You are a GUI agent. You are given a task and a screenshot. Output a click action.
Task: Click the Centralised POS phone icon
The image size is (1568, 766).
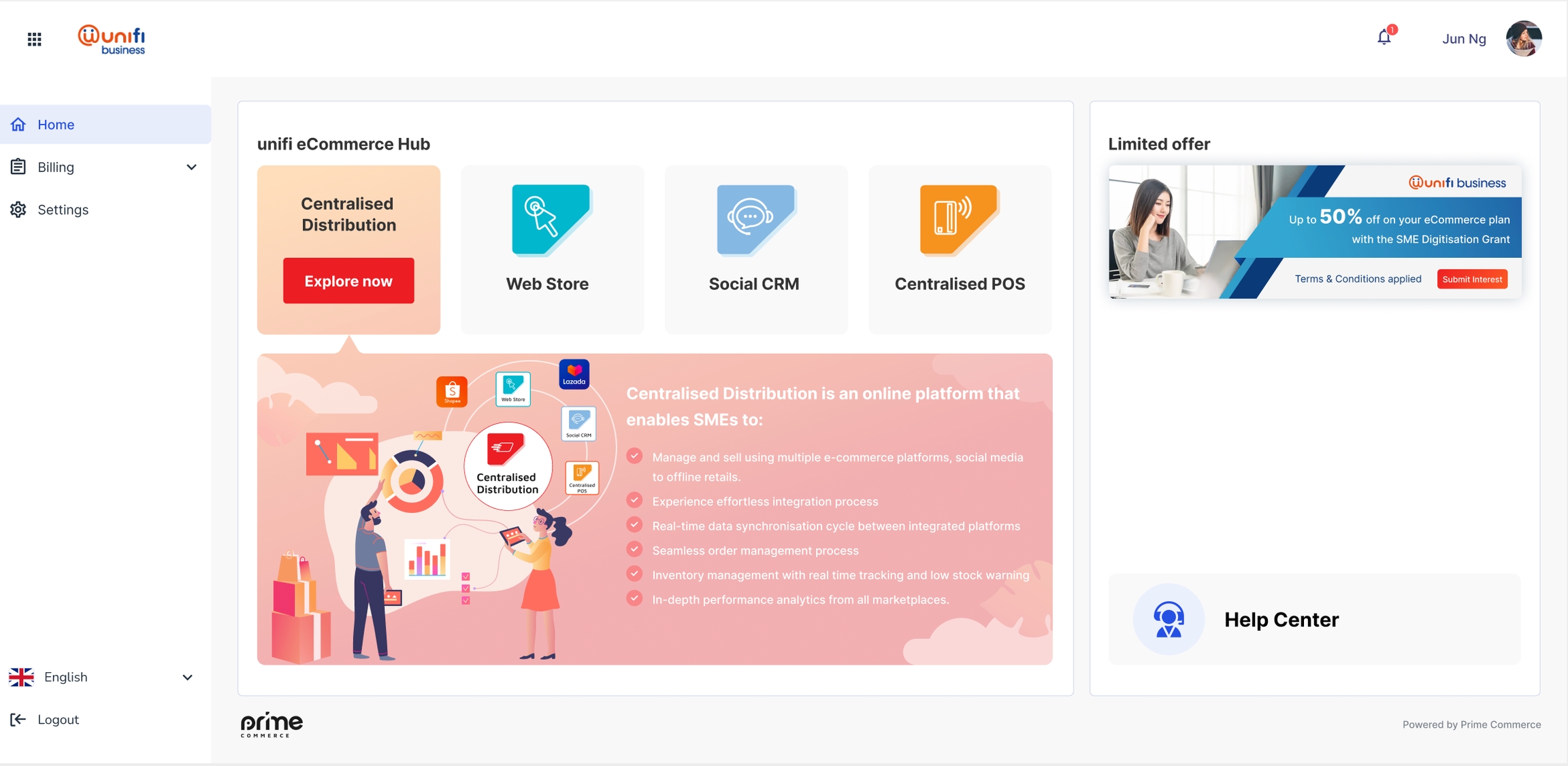coord(958,220)
